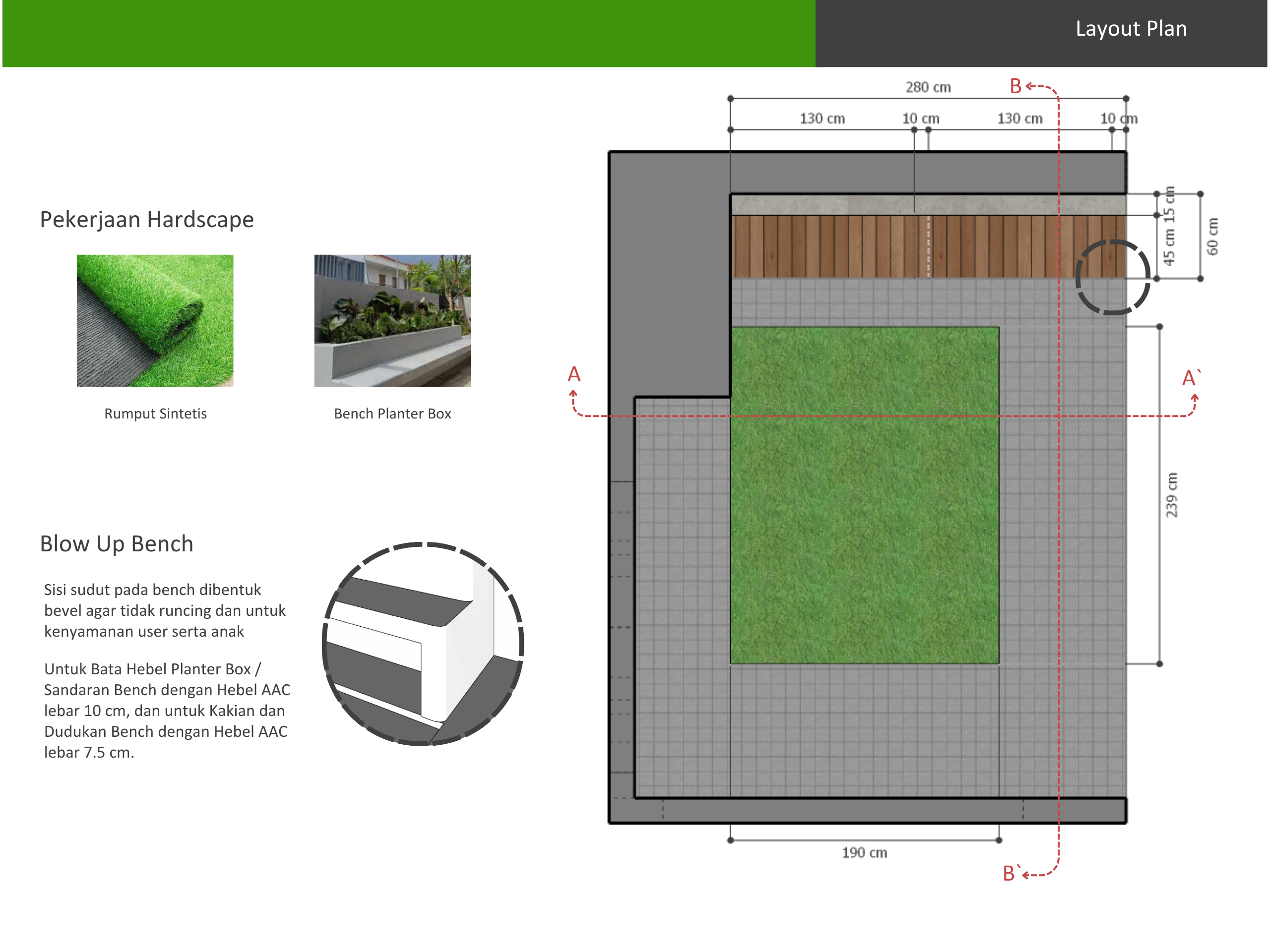Click paragraph starting 'Untuk Bata Hebel Planter'
The image size is (1270, 952).
167,711
